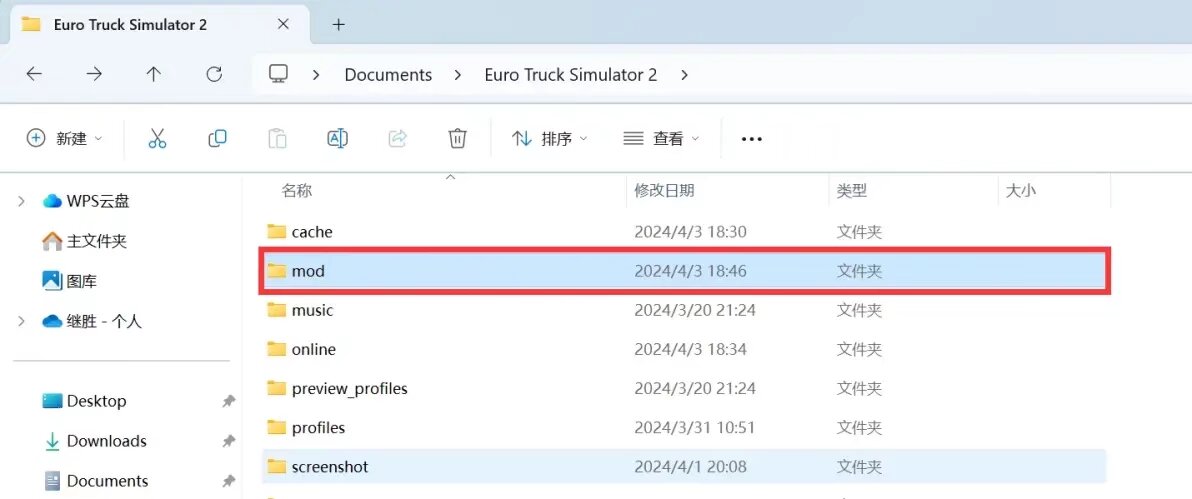
Task: Open 主文件夹 in the sidebar
Action: [84, 241]
